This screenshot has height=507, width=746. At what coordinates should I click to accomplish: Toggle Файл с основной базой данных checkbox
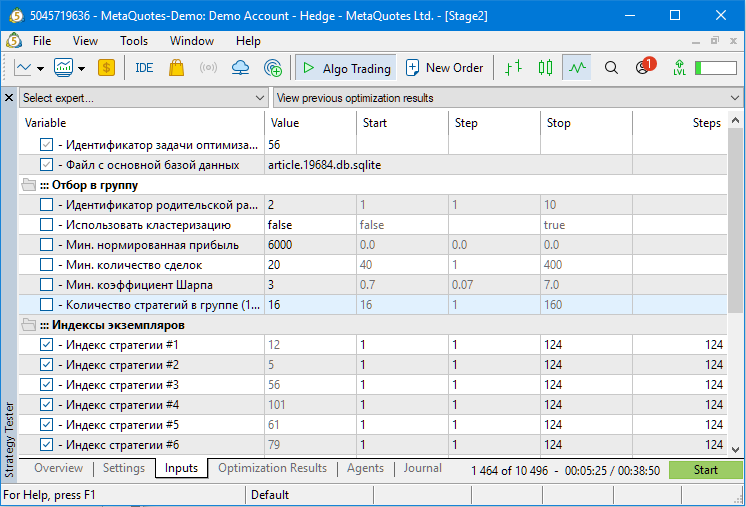[x=46, y=165]
